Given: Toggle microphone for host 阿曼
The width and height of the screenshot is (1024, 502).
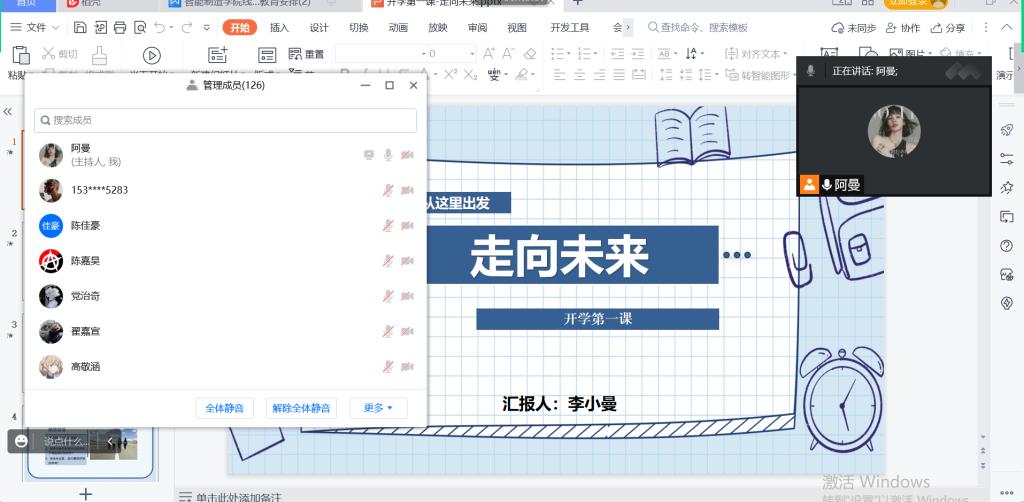Looking at the screenshot, I should (388, 155).
